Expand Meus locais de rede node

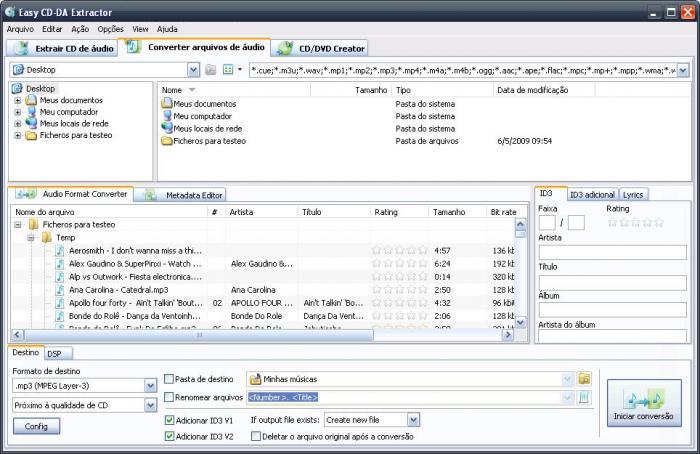tap(17, 124)
